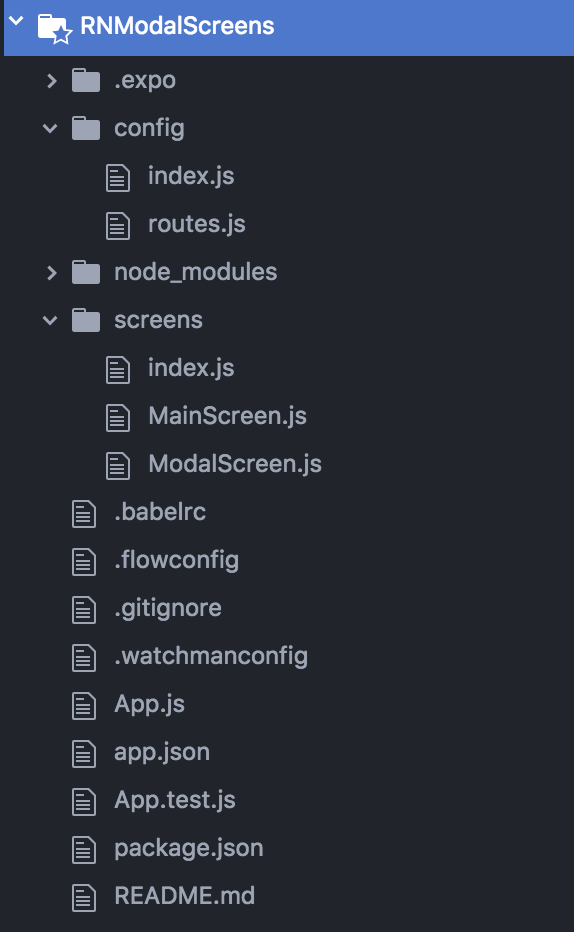
Task: Click the file icon next to package.json
Action: click(x=84, y=849)
